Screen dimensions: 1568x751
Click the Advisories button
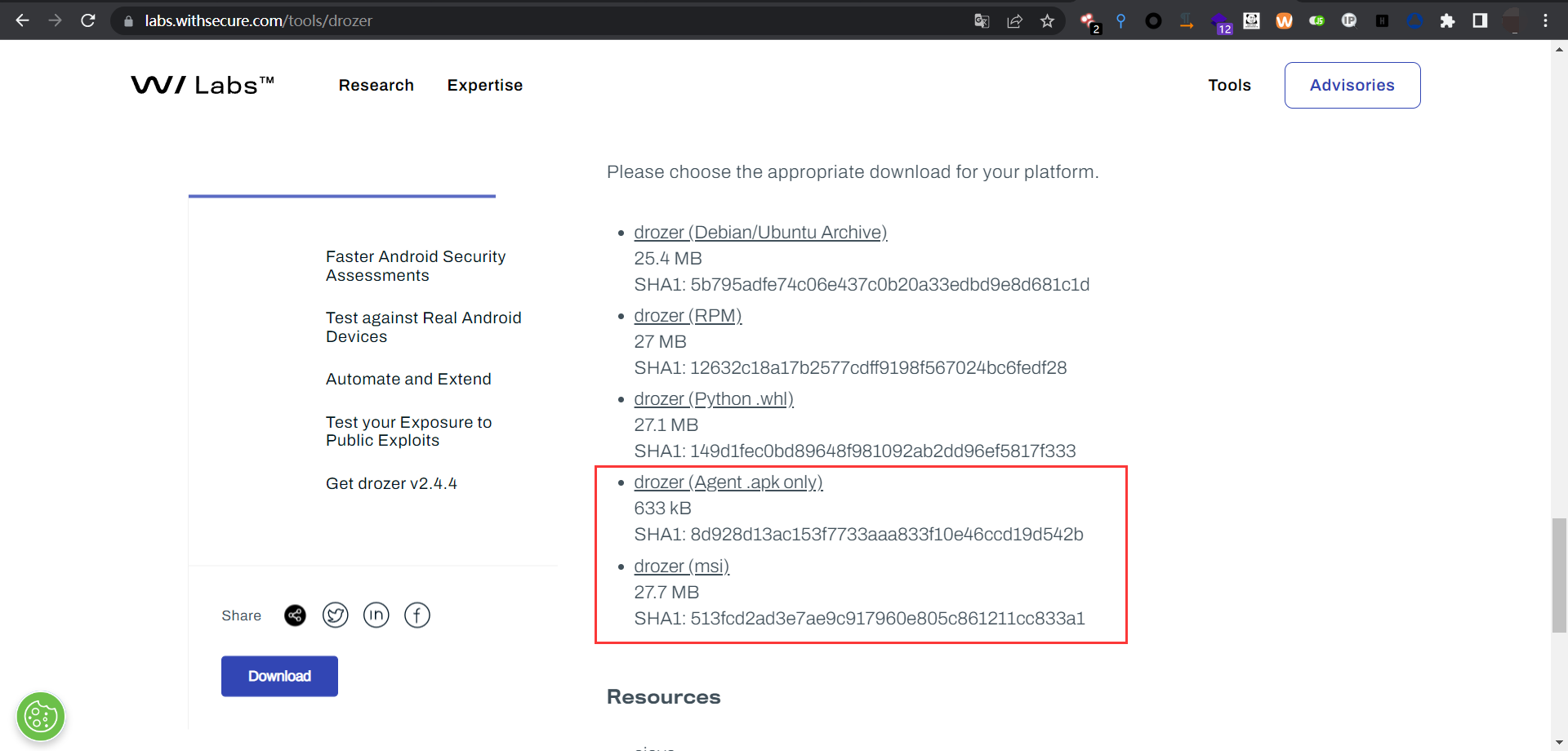coord(1352,85)
